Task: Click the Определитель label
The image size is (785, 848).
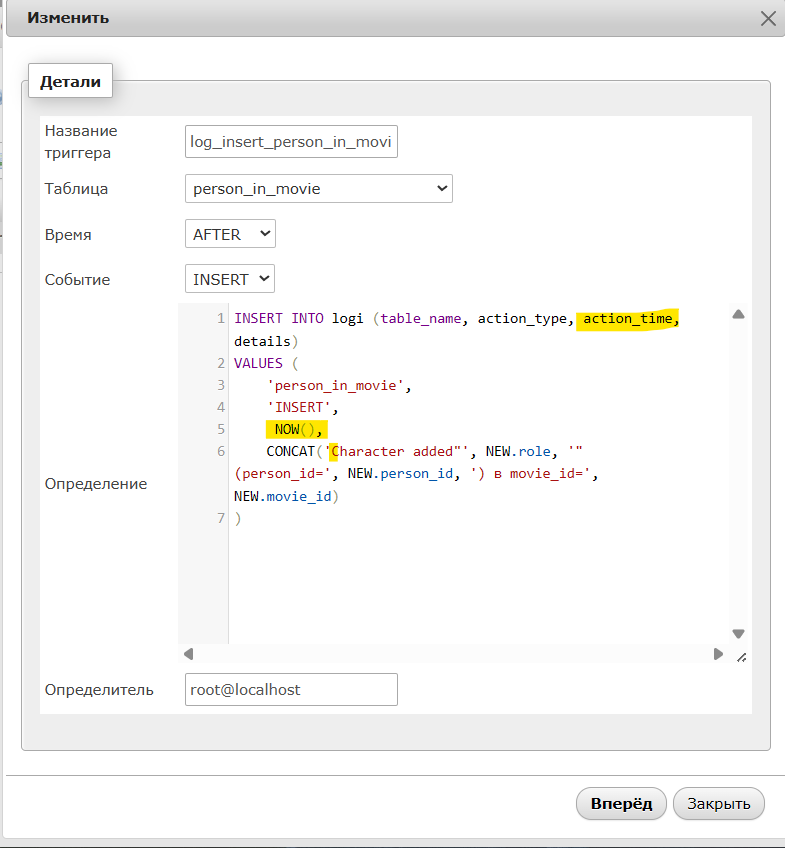Action: [99, 690]
